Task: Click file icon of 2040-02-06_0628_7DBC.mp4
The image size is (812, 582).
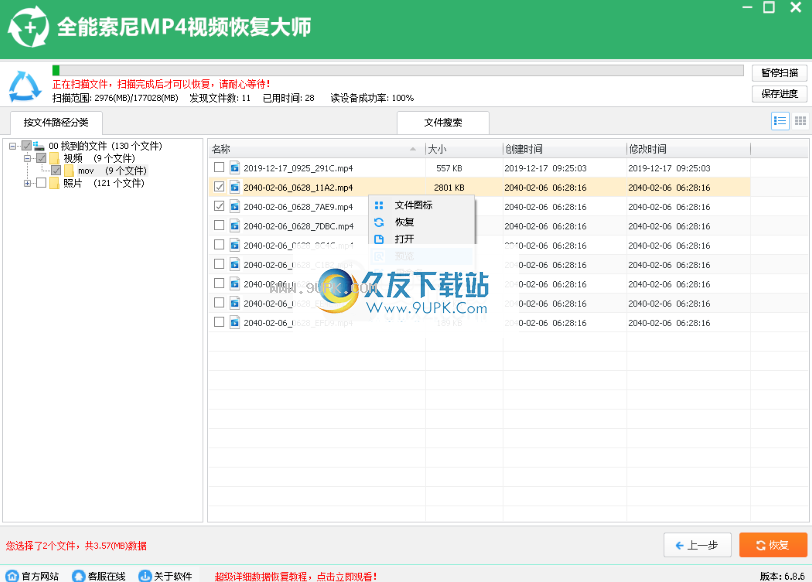Action: (235, 226)
